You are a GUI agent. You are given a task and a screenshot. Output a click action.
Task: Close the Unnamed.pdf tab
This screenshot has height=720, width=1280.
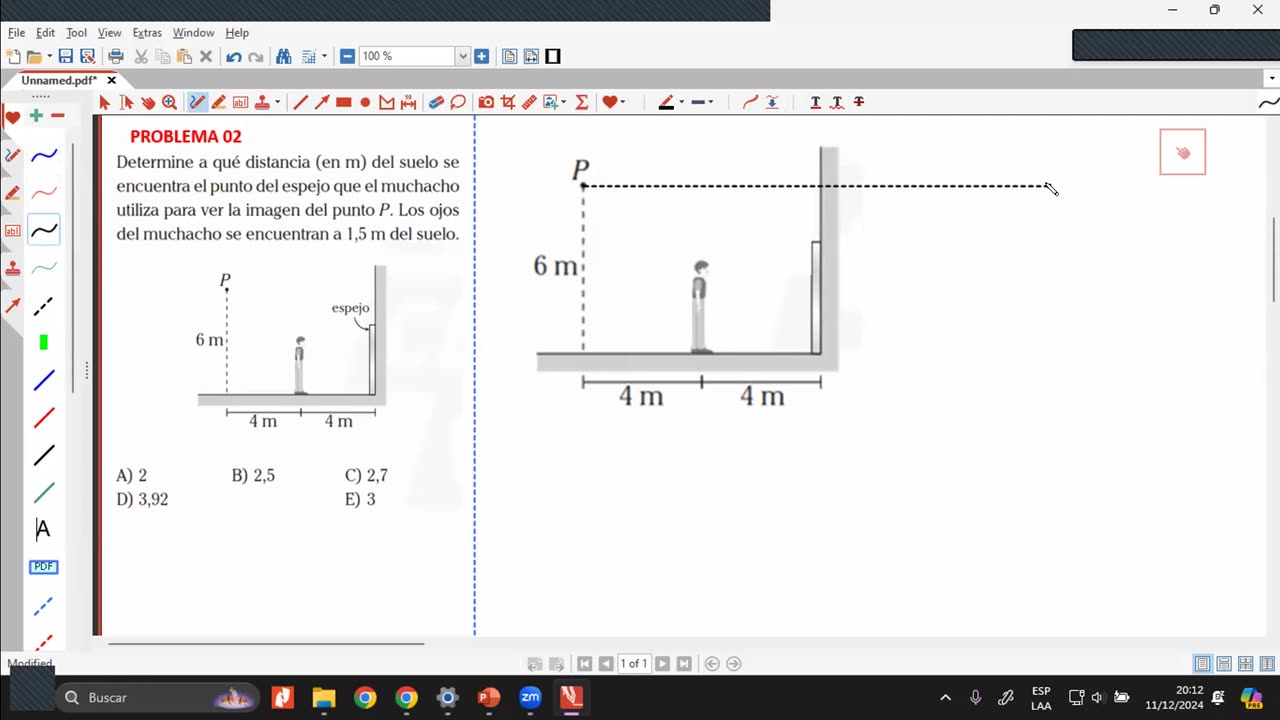click(x=111, y=80)
